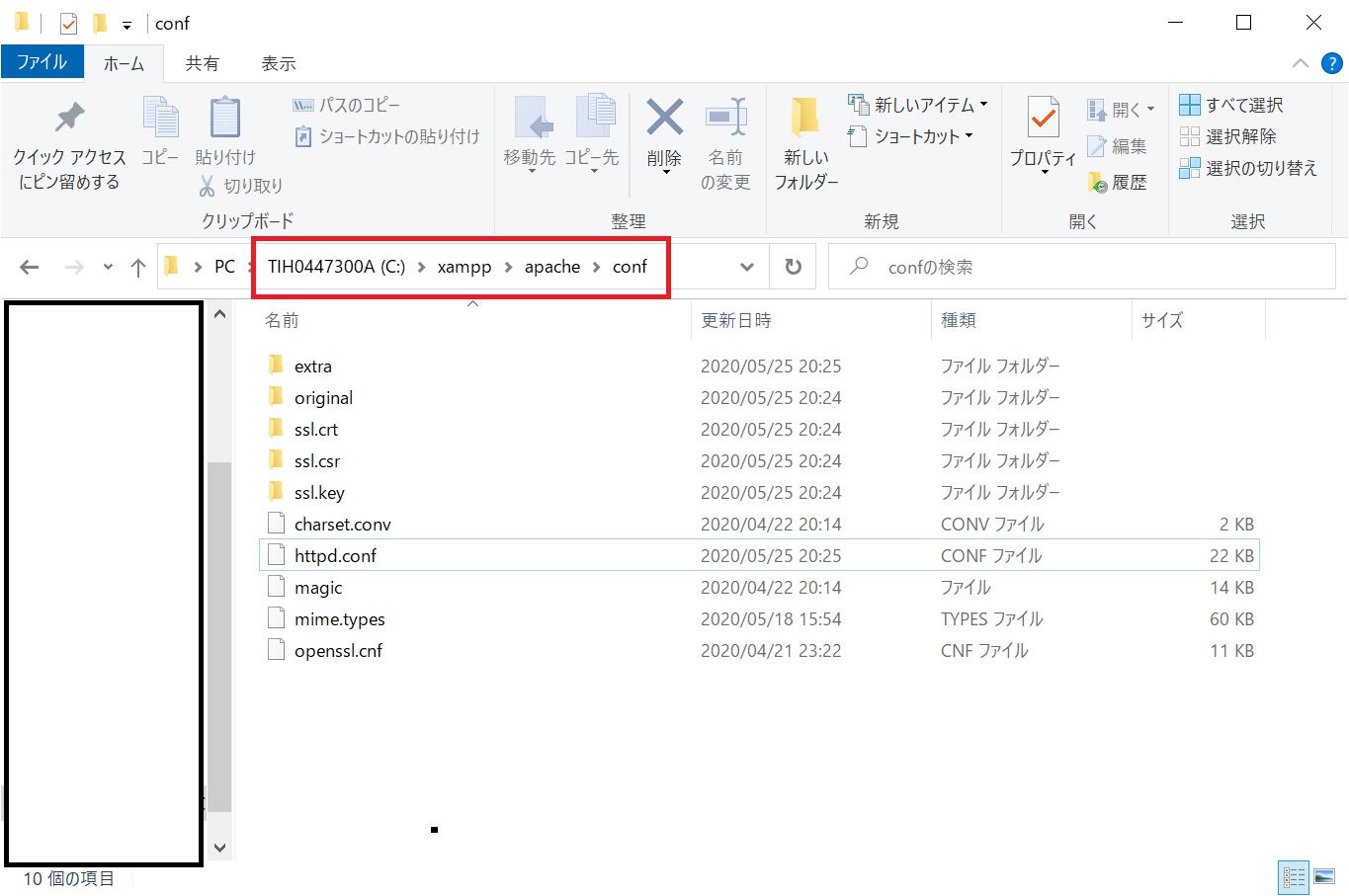This screenshot has height=896, width=1349.
Task: Copy path command in ribbon
Action: tap(346, 105)
